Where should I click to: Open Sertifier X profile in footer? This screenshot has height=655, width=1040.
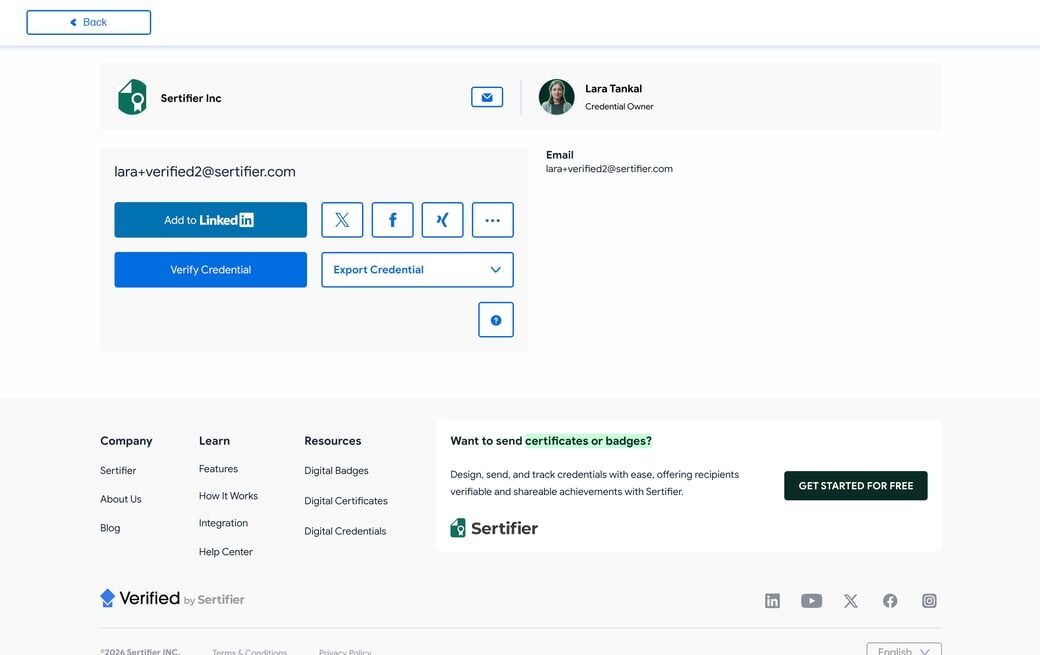(850, 601)
